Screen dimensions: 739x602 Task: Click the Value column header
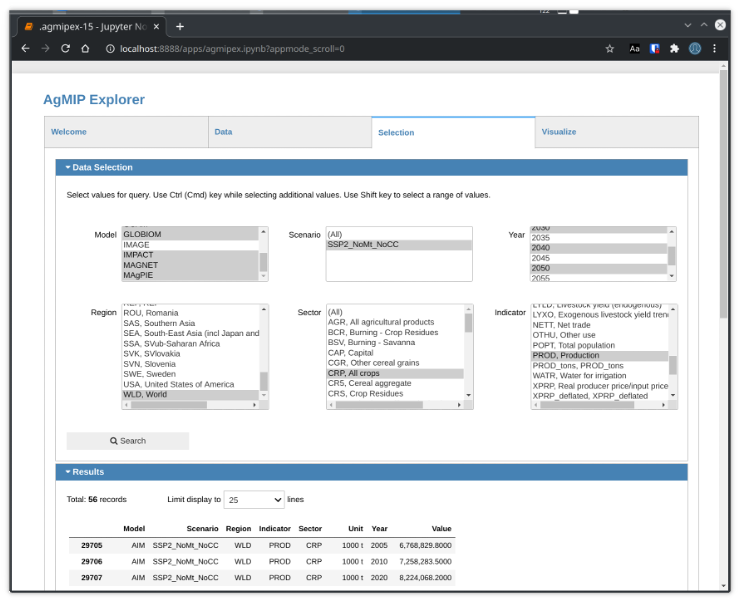coord(441,529)
